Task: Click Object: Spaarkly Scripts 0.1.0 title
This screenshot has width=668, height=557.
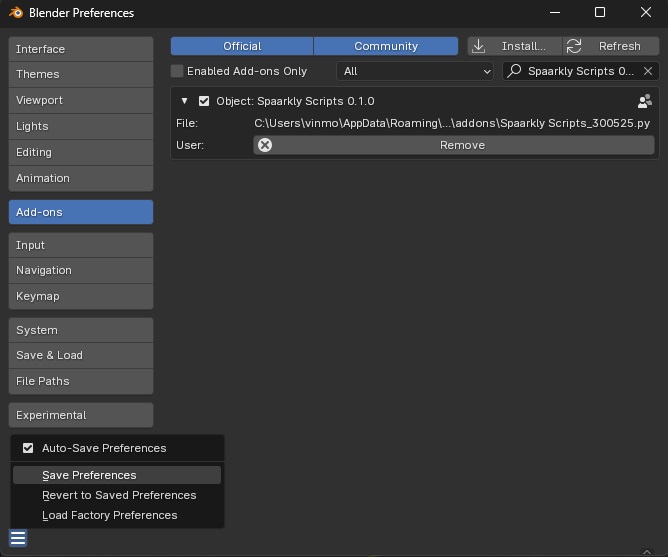Action: coord(295,101)
